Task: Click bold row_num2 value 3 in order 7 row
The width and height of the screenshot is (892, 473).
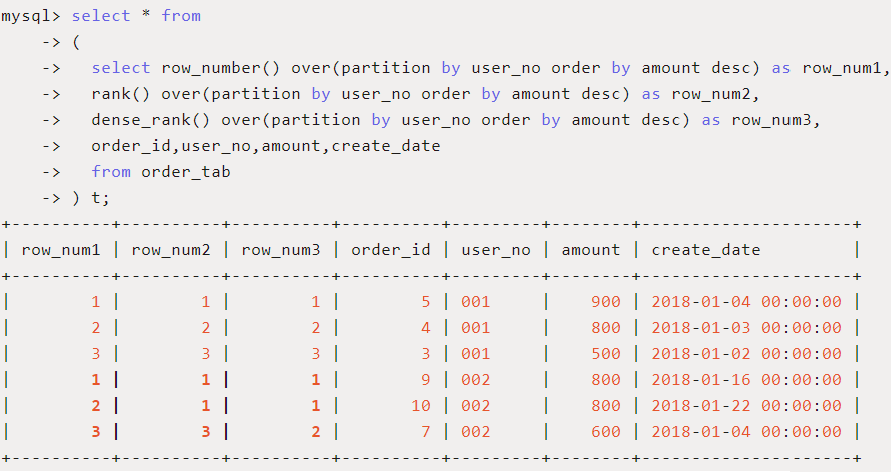Action: point(205,432)
